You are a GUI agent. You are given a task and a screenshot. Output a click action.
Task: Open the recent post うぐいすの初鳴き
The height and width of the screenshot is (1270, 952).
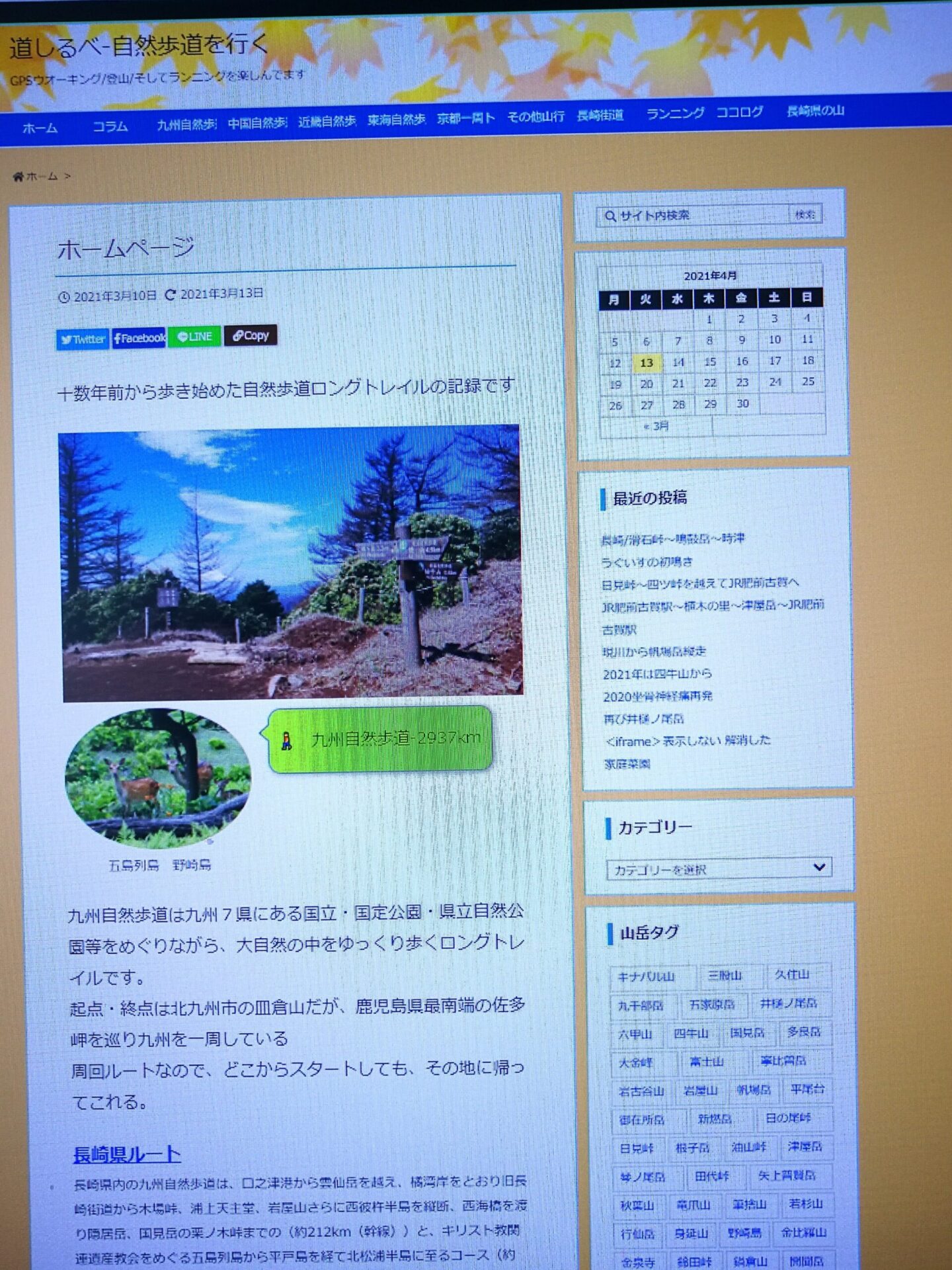pos(647,562)
